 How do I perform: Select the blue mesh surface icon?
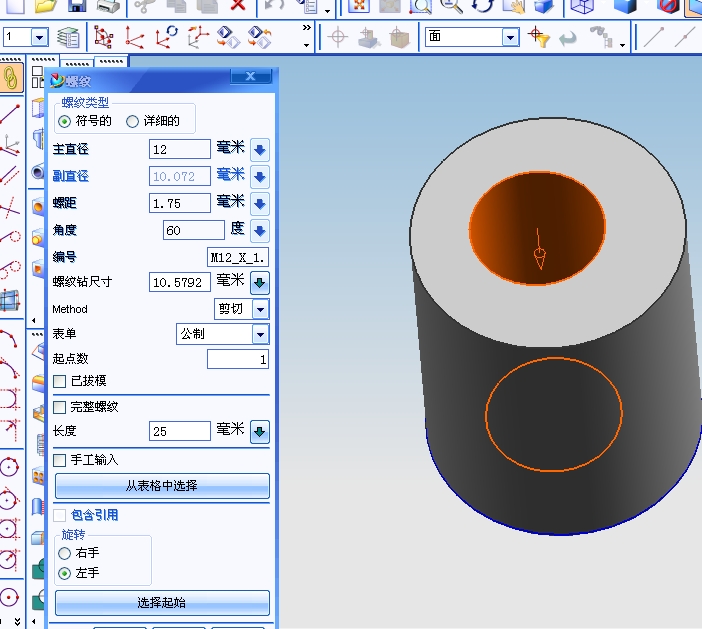tap(11, 300)
